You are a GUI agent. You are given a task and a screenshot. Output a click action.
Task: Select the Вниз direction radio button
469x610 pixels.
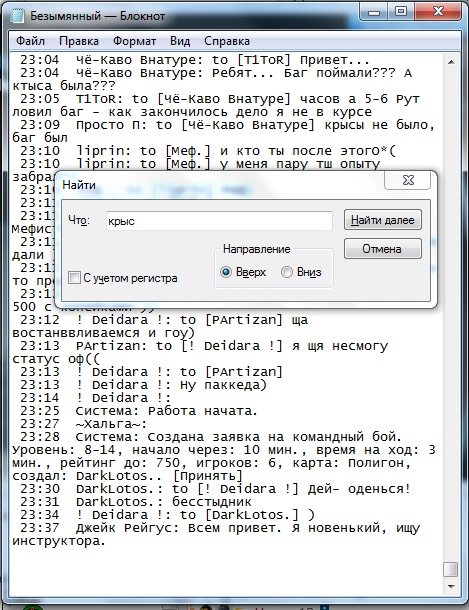(x=287, y=272)
